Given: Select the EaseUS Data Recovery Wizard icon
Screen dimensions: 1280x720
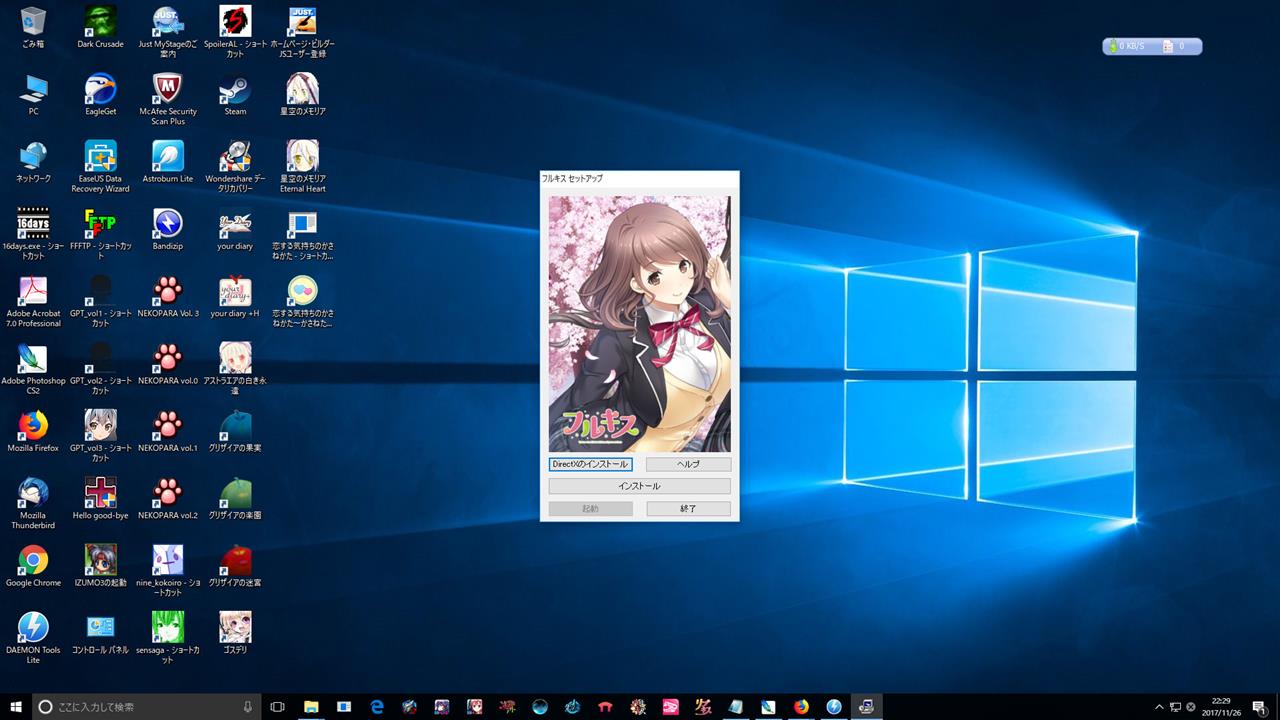Looking at the screenshot, I should tap(101, 167).
